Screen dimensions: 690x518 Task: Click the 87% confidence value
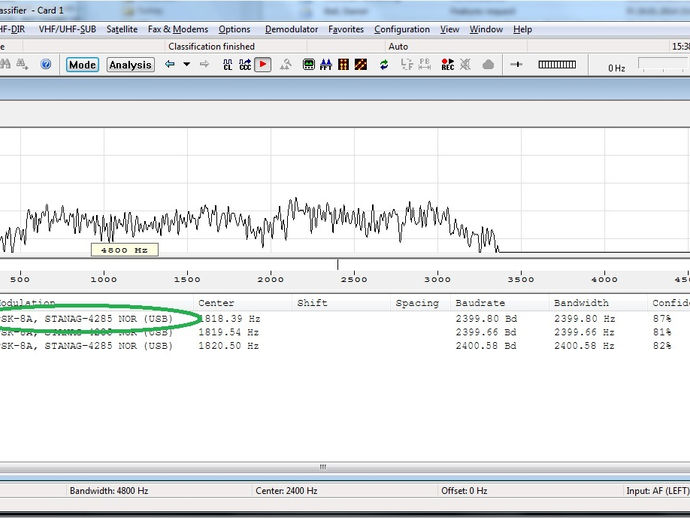coord(662,319)
